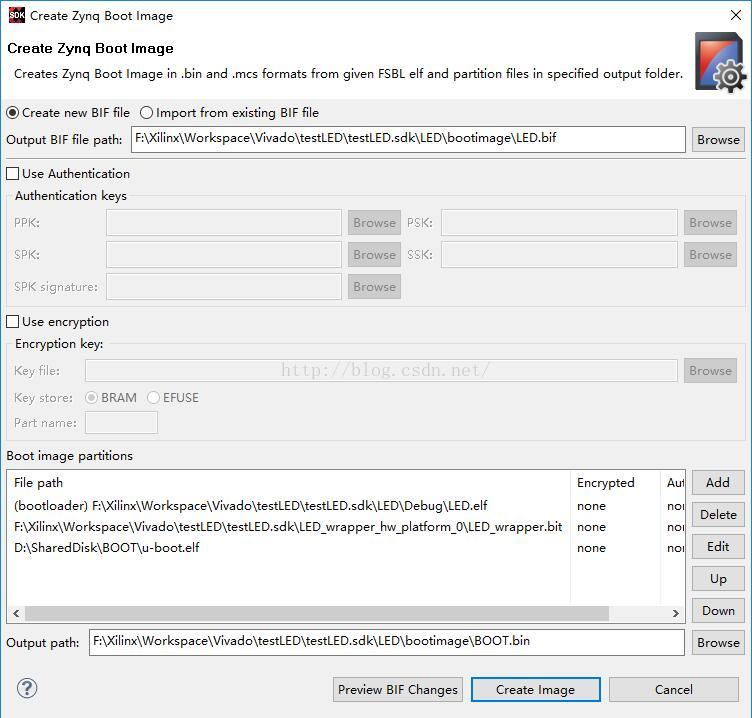
Task: Click the Output path field for BOOT.bin
Action: tap(387, 642)
